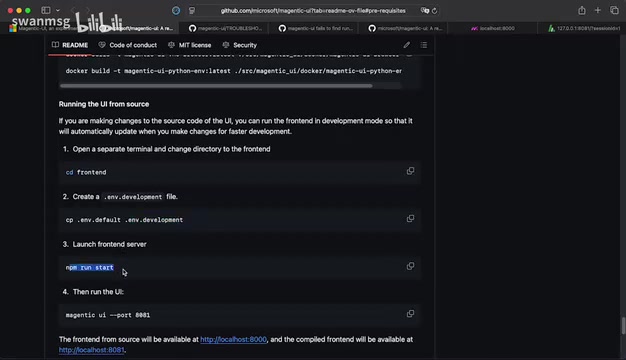
Task: Open the Code of conduct tab
Action: [x=128, y=45]
